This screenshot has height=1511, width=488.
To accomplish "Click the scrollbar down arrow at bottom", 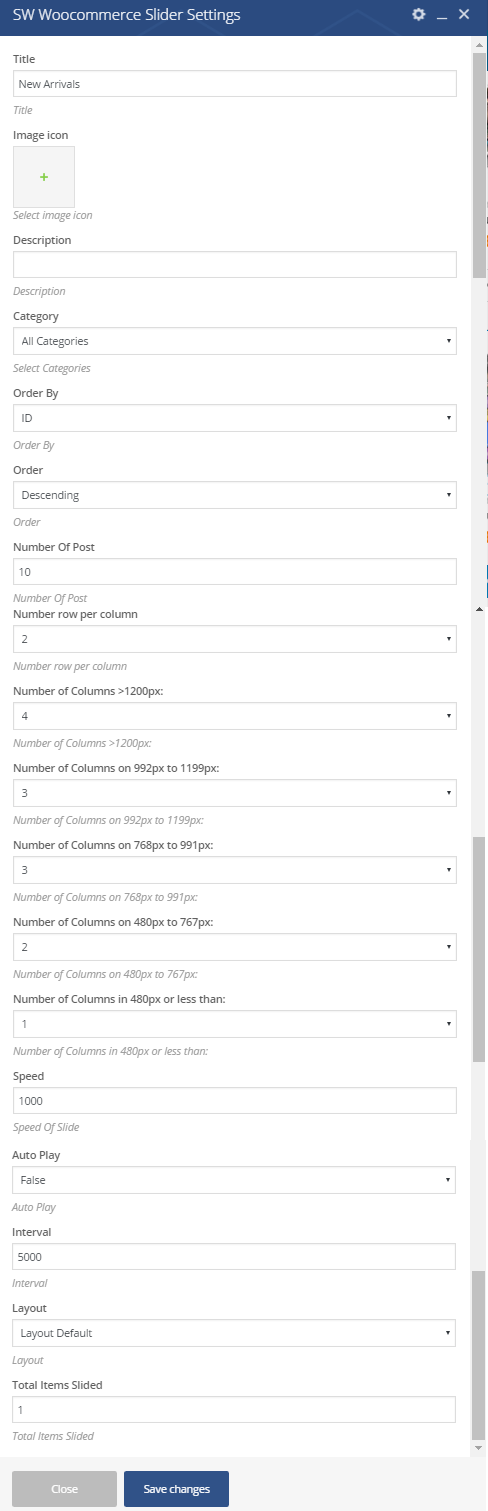I will [x=479, y=1448].
